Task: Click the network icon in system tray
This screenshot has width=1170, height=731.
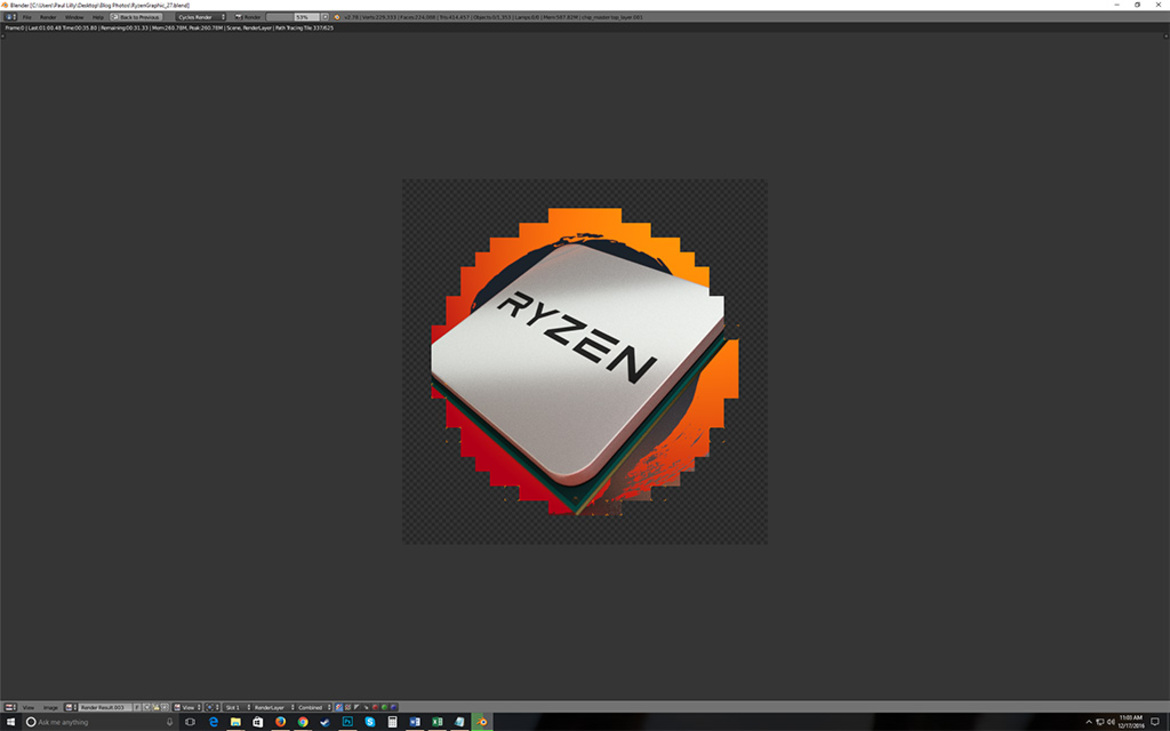Action: (x=1100, y=722)
